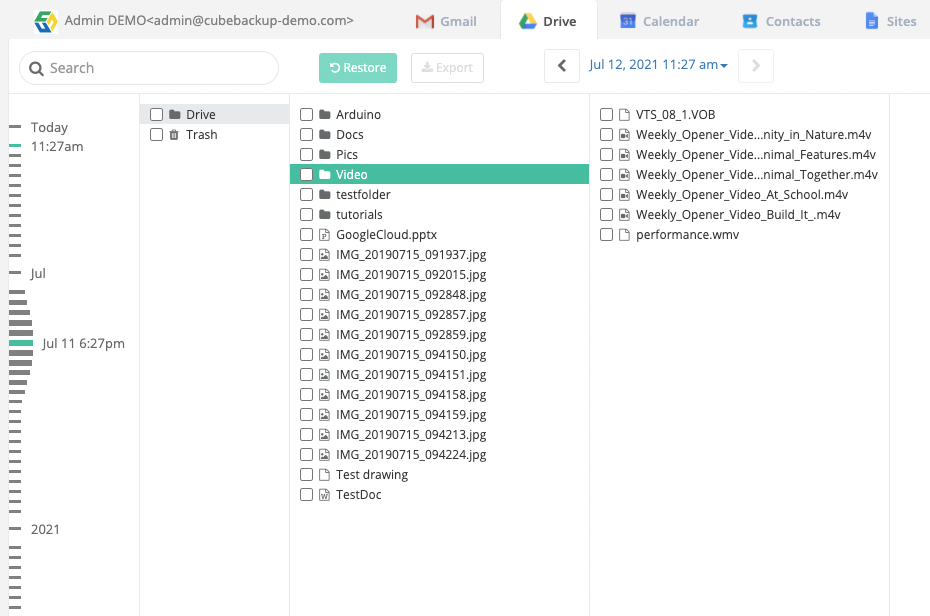Click the CubeBackup logo icon
The height and width of the screenshot is (616, 930).
46,21
